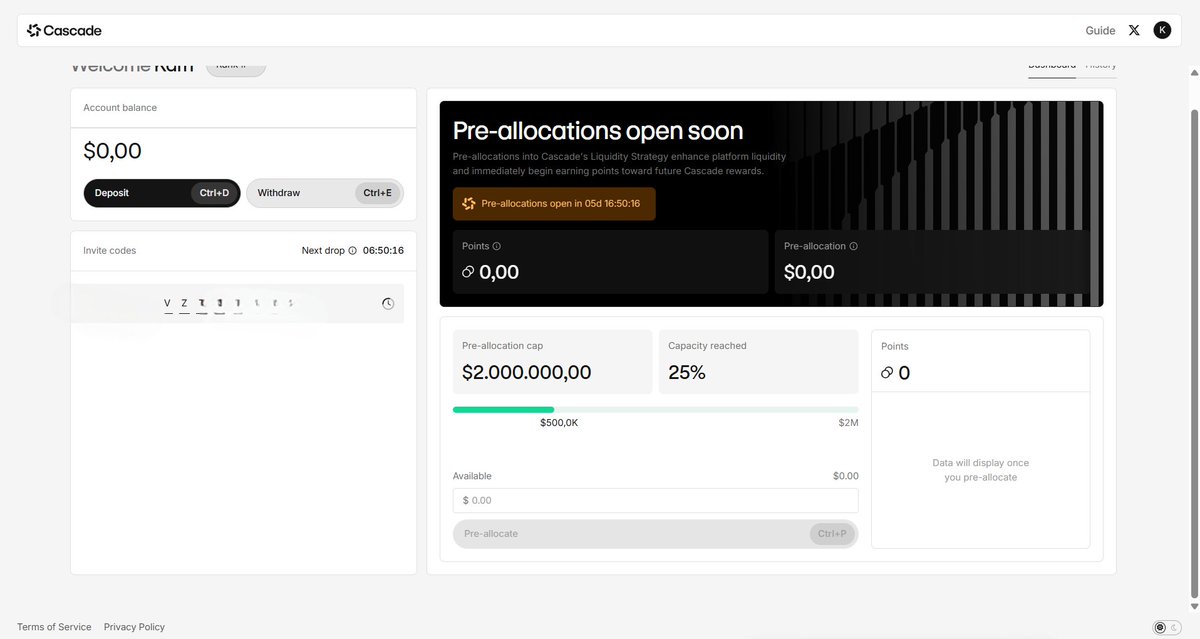Open the X (Twitter) link icon
Image resolution: width=1200 pixels, height=639 pixels.
[1134, 30]
